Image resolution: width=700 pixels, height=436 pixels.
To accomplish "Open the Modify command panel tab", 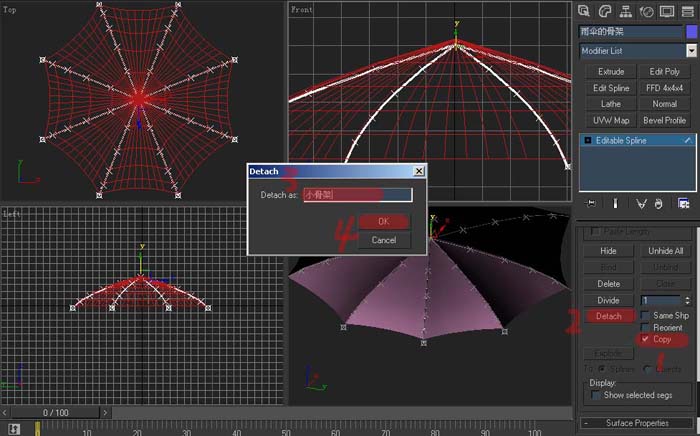I will [604, 11].
